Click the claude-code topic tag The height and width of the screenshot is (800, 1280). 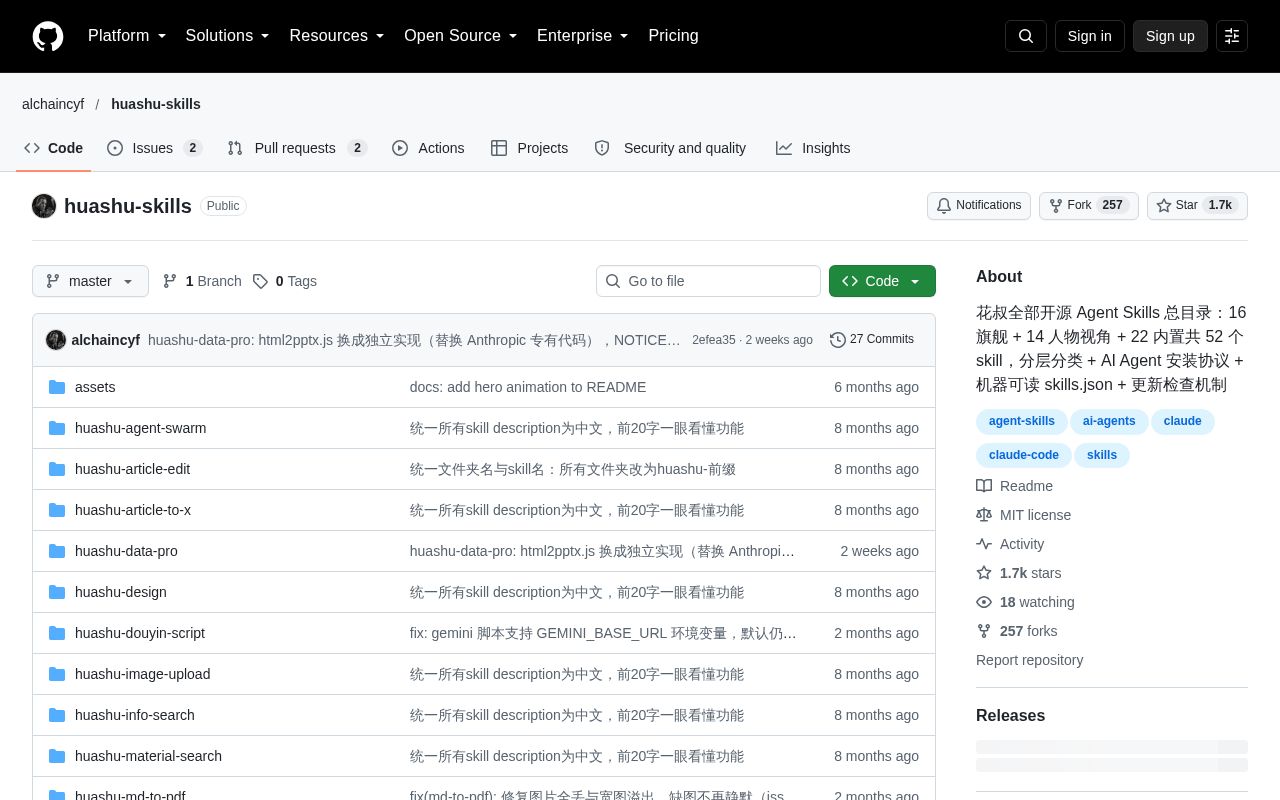click(1023, 455)
